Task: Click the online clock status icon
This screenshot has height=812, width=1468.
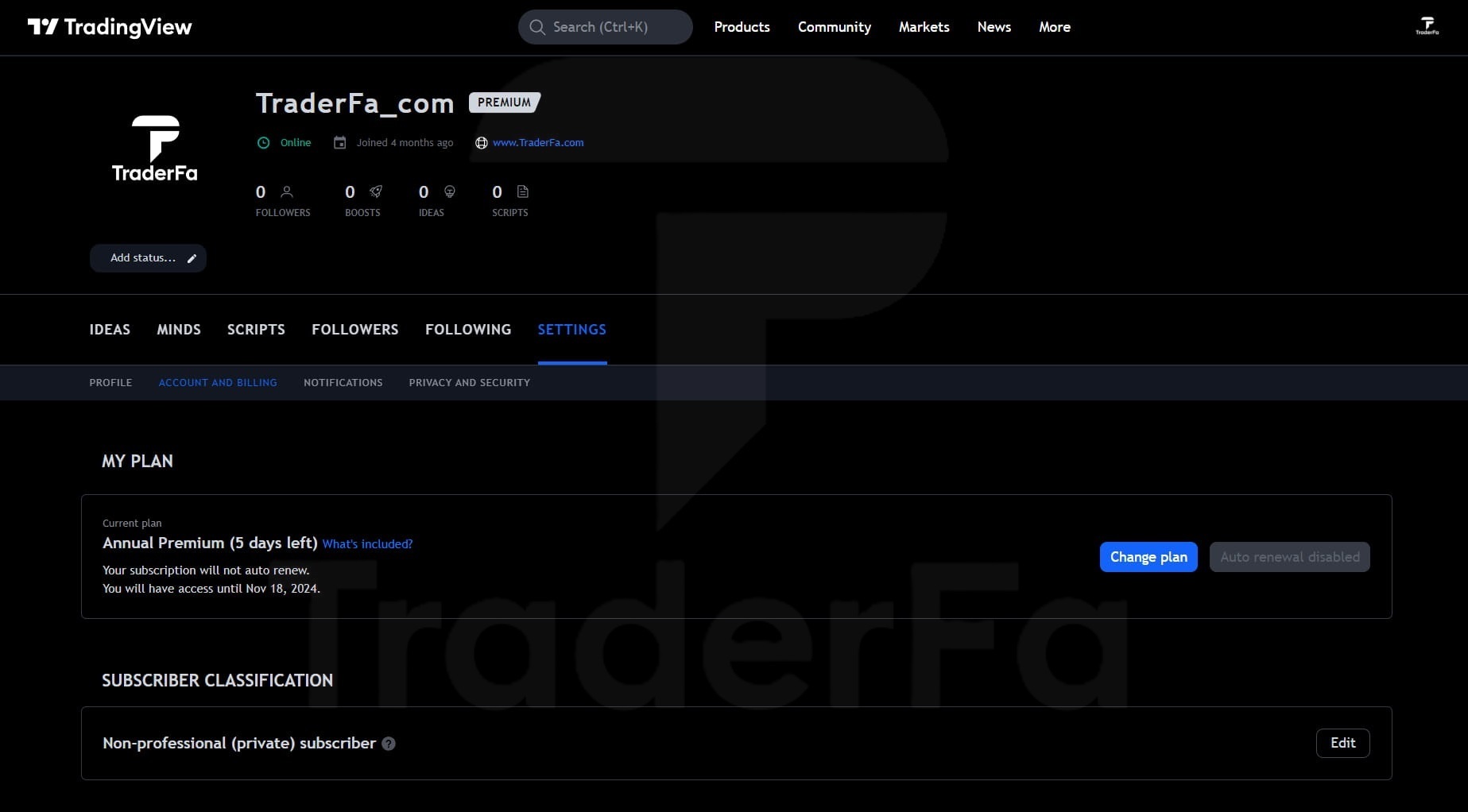Action: [x=263, y=143]
